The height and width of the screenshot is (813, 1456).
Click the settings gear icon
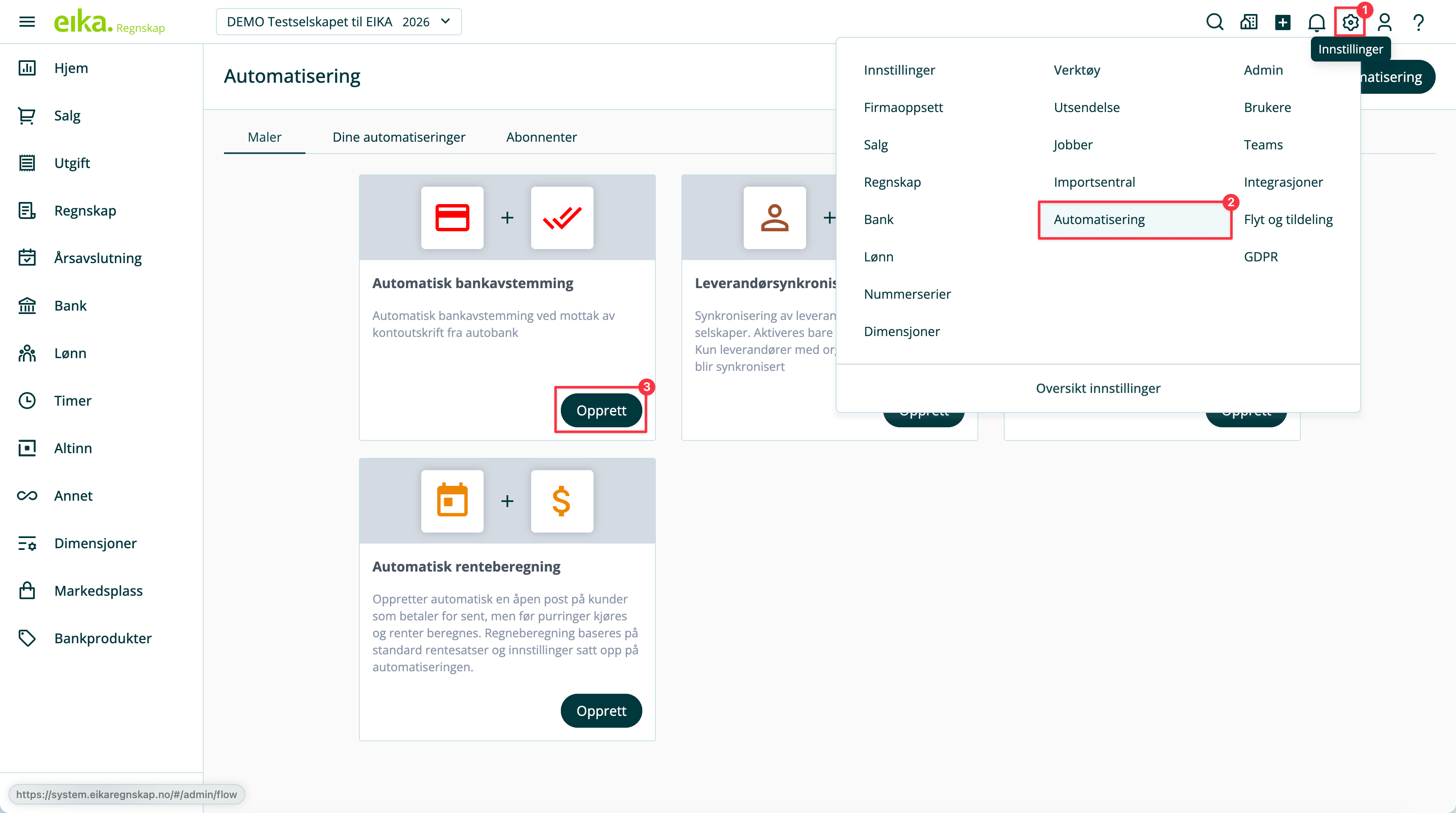coord(1350,22)
